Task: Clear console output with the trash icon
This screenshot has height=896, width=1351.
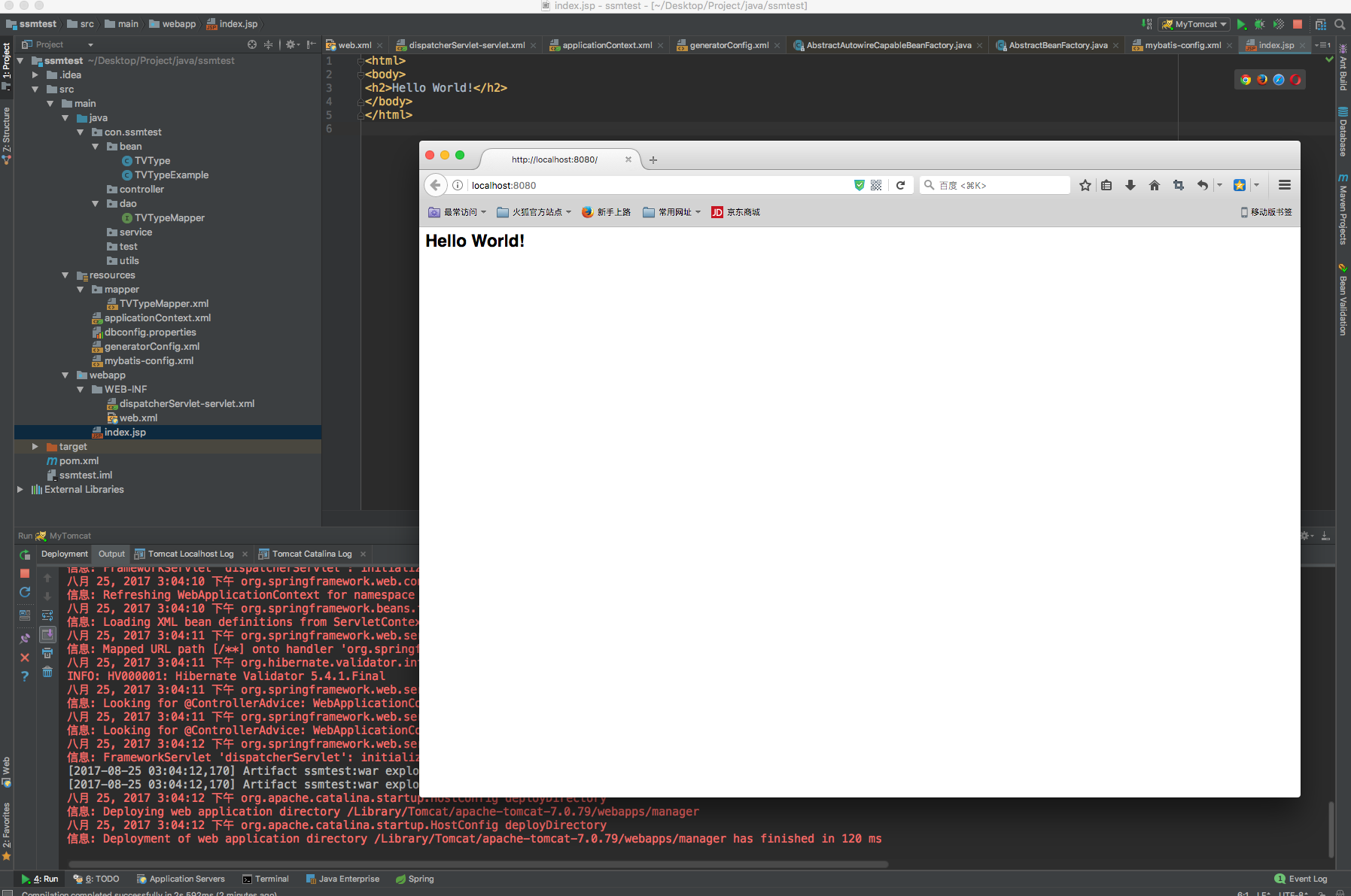Action: 47,672
